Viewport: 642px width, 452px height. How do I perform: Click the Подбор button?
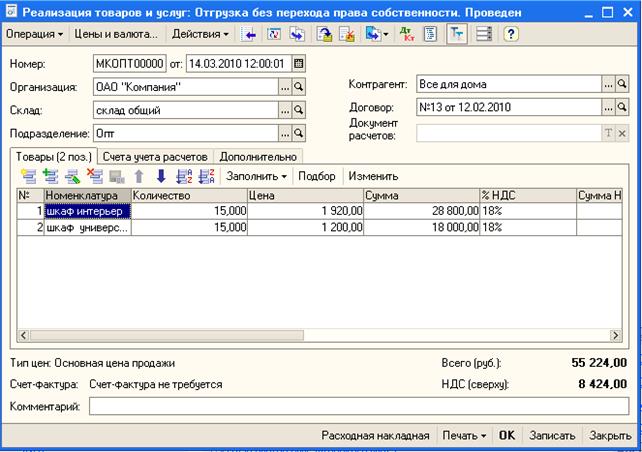[x=317, y=176]
